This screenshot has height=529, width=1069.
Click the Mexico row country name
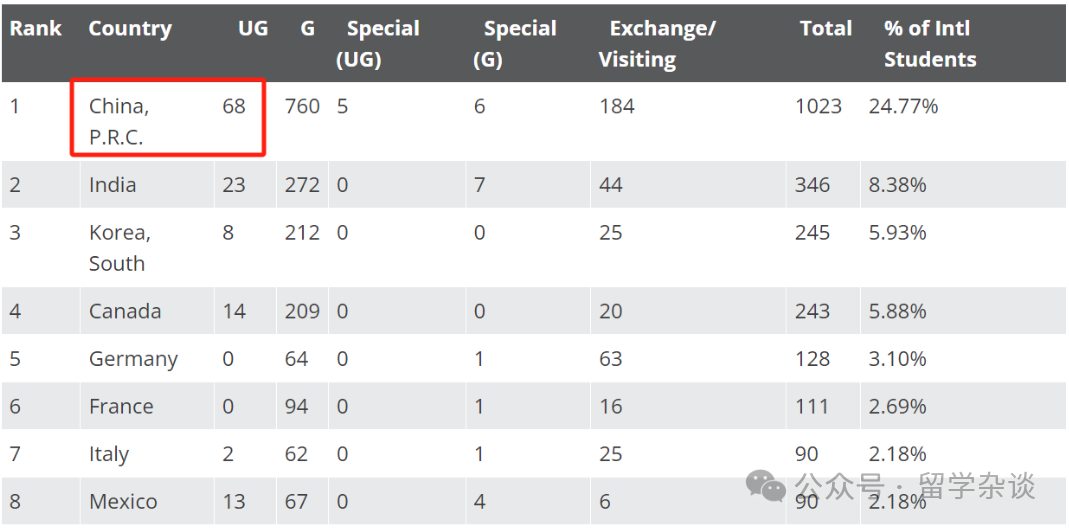point(123,502)
